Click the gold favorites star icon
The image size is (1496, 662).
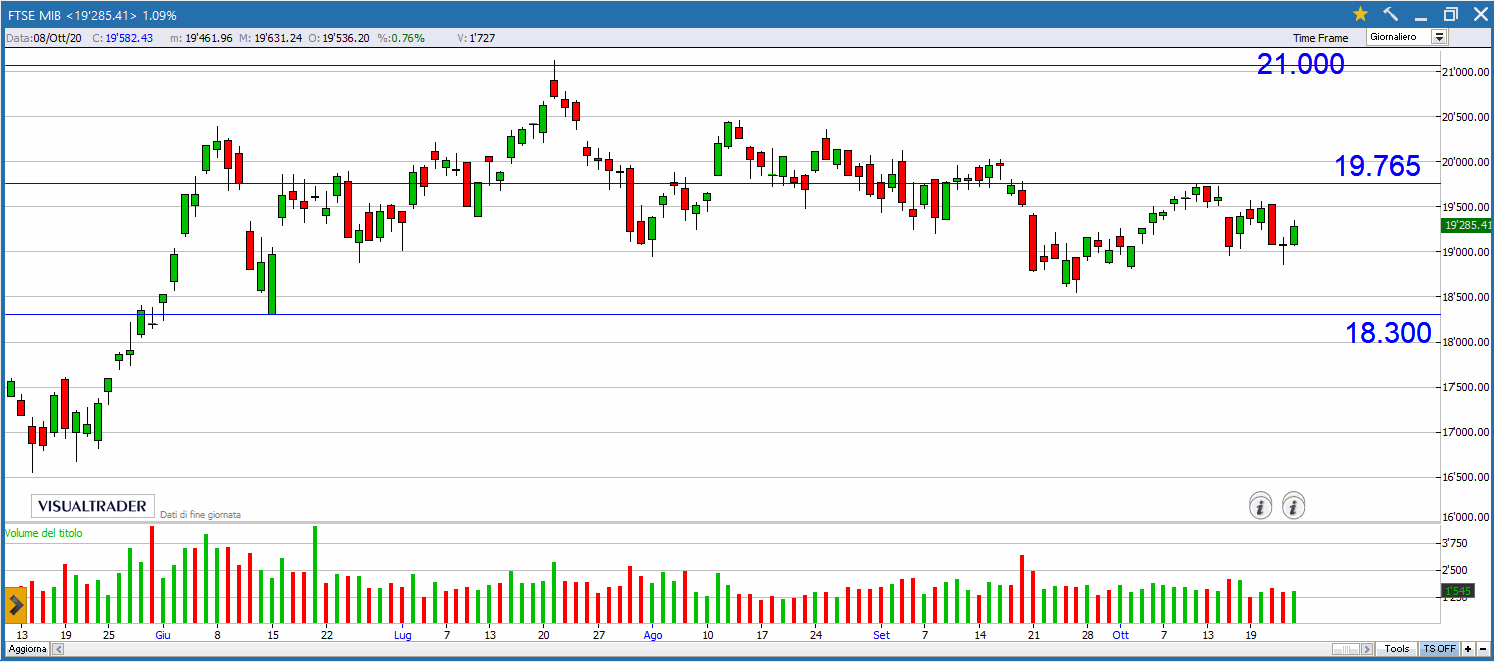tap(1360, 14)
